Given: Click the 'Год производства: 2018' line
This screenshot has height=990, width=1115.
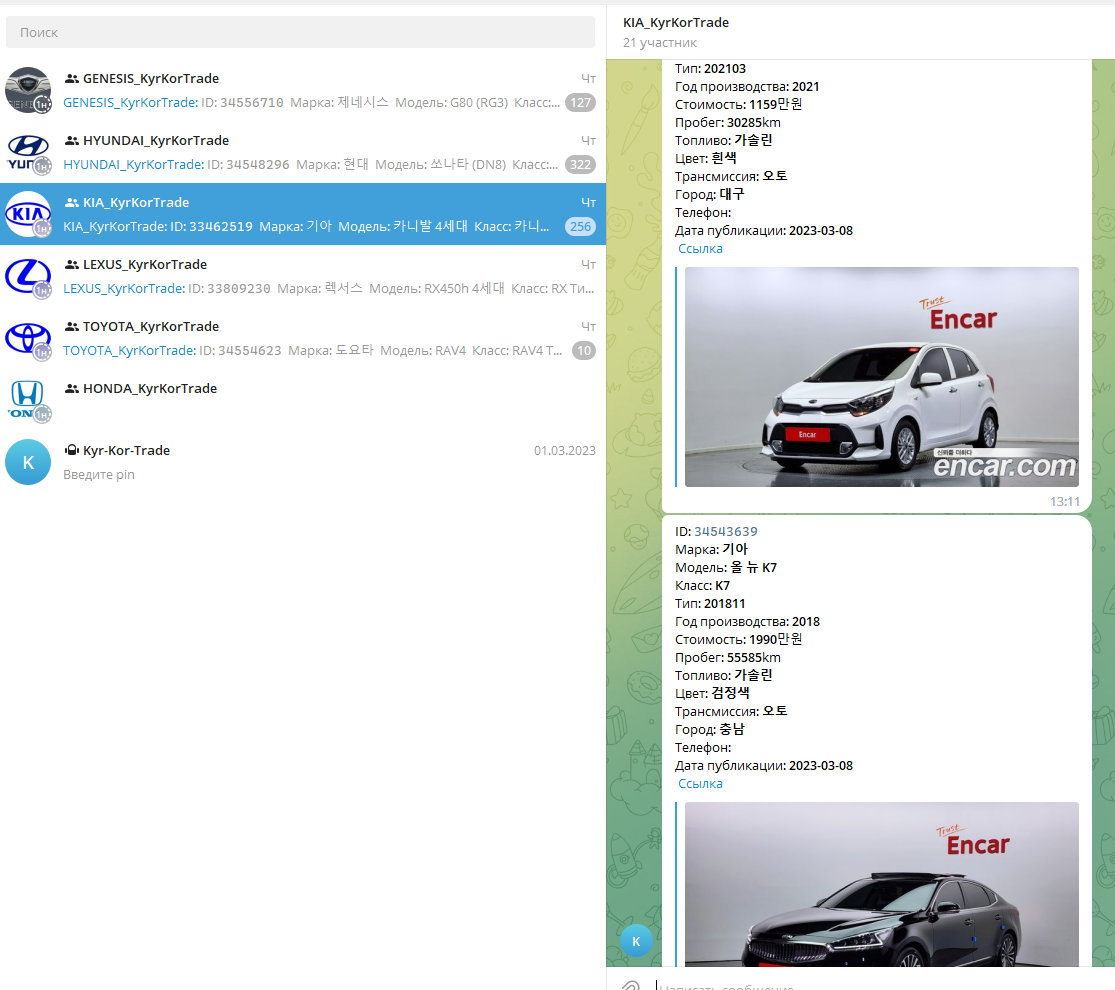Looking at the screenshot, I should 747,622.
